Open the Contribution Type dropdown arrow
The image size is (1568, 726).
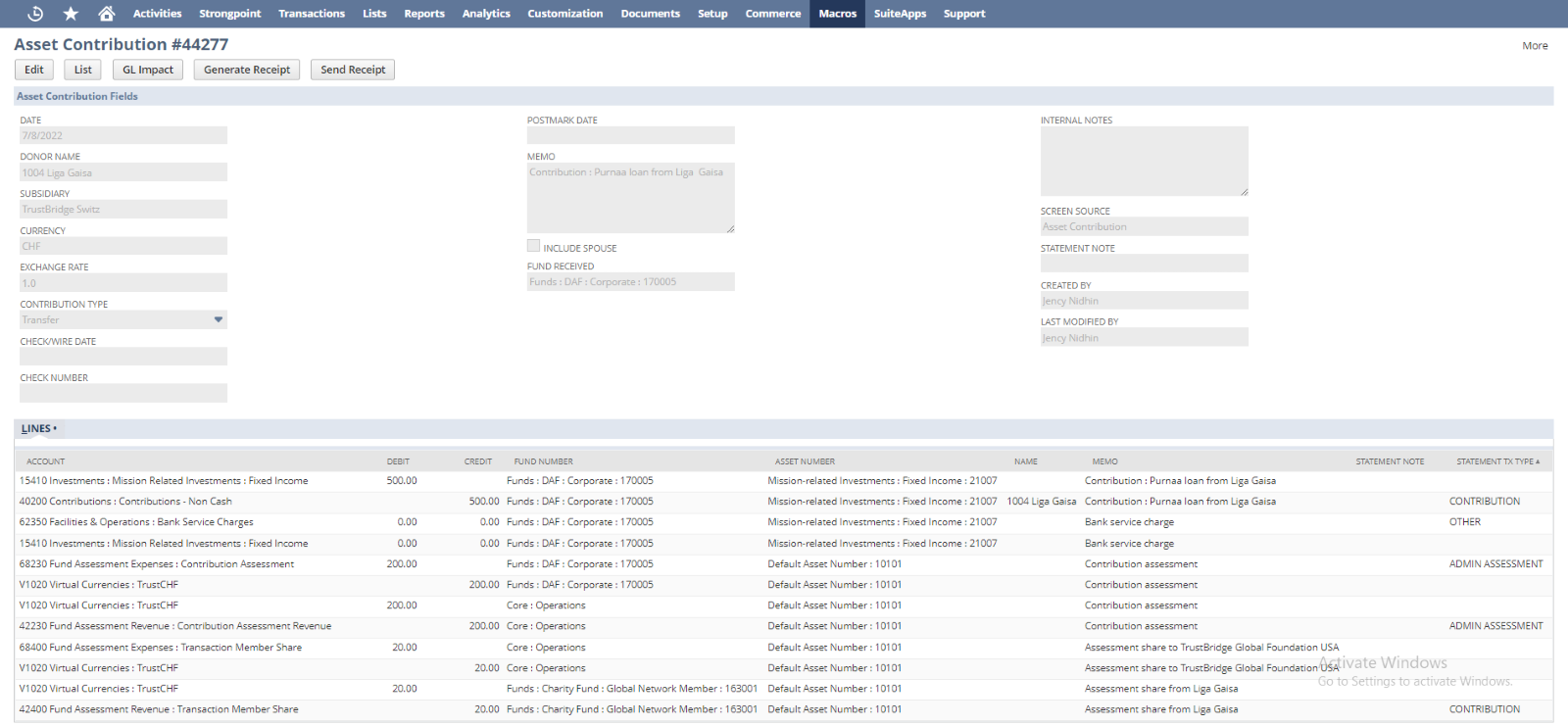(219, 319)
